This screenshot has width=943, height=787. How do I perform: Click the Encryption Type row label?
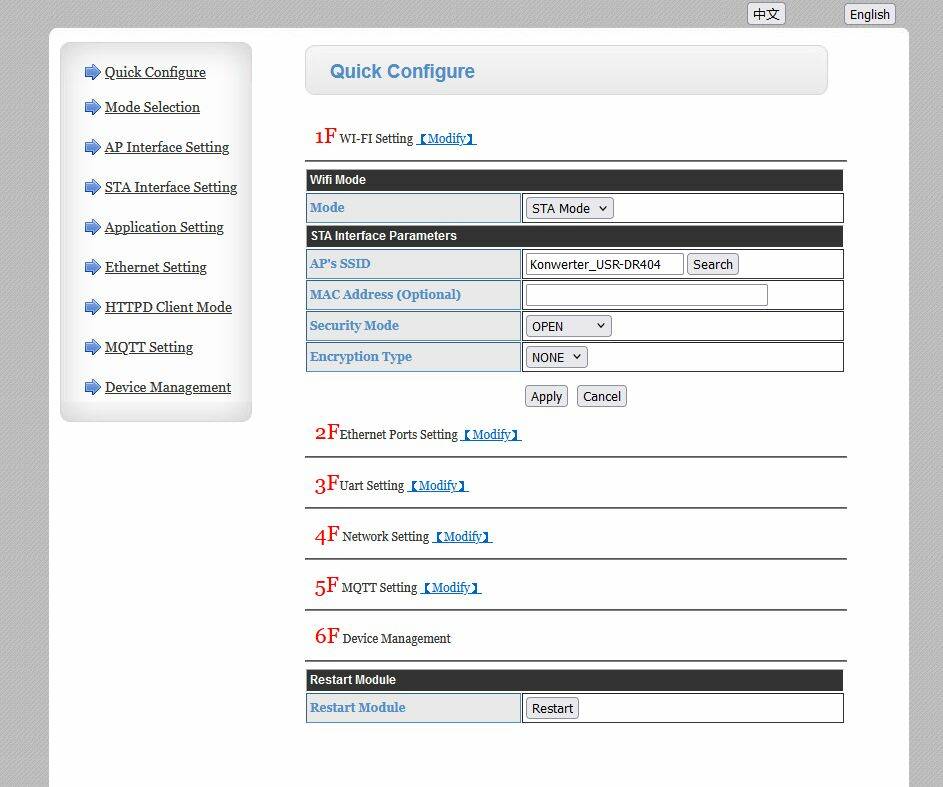[x=361, y=357]
